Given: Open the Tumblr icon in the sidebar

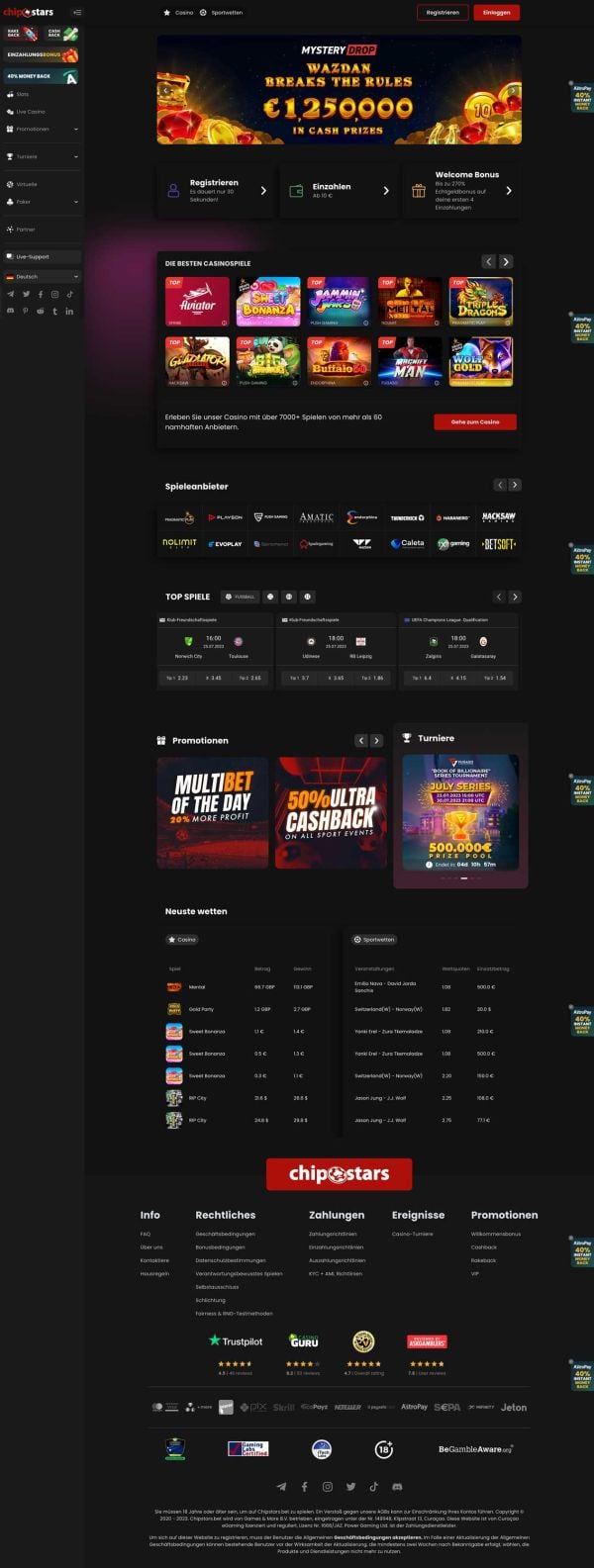Looking at the screenshot, I should point(54,311).
